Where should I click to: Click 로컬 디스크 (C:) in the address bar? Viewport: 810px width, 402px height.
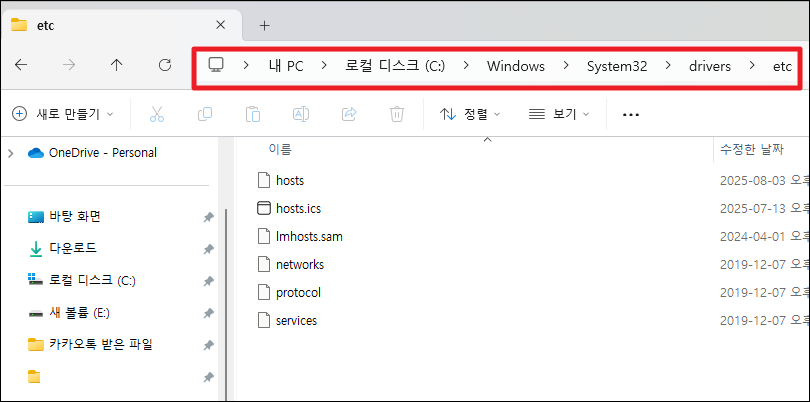(395, 66)
